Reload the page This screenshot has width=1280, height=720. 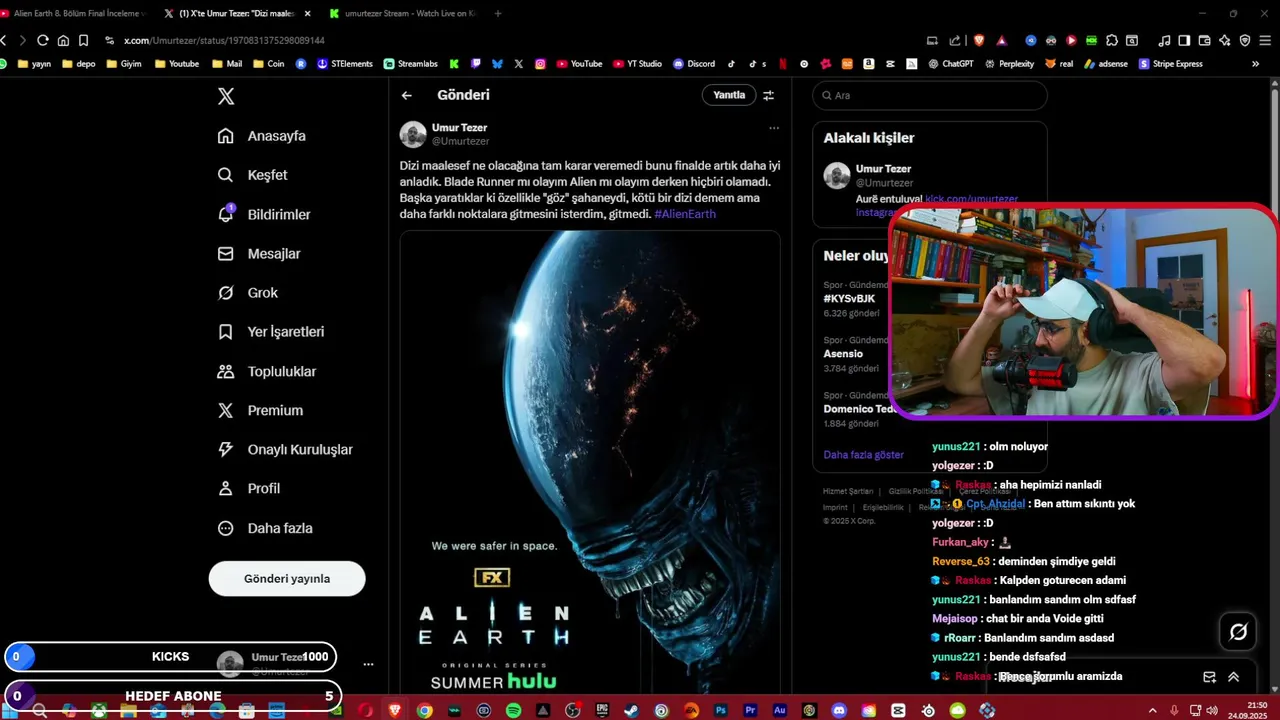[43, 40]
